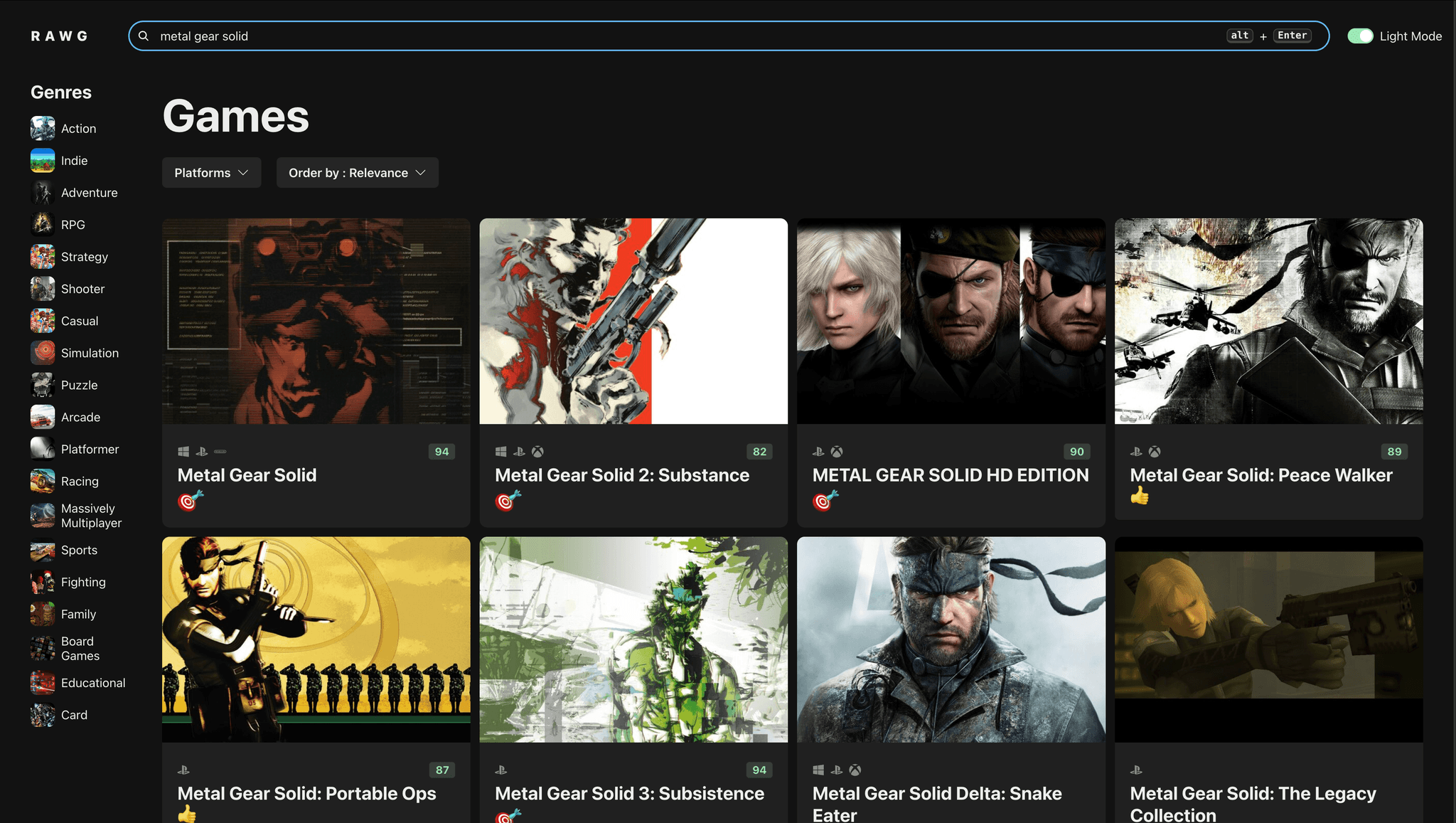Click the search magnifier icon
Screen dimensions: 1456x823
144,36
